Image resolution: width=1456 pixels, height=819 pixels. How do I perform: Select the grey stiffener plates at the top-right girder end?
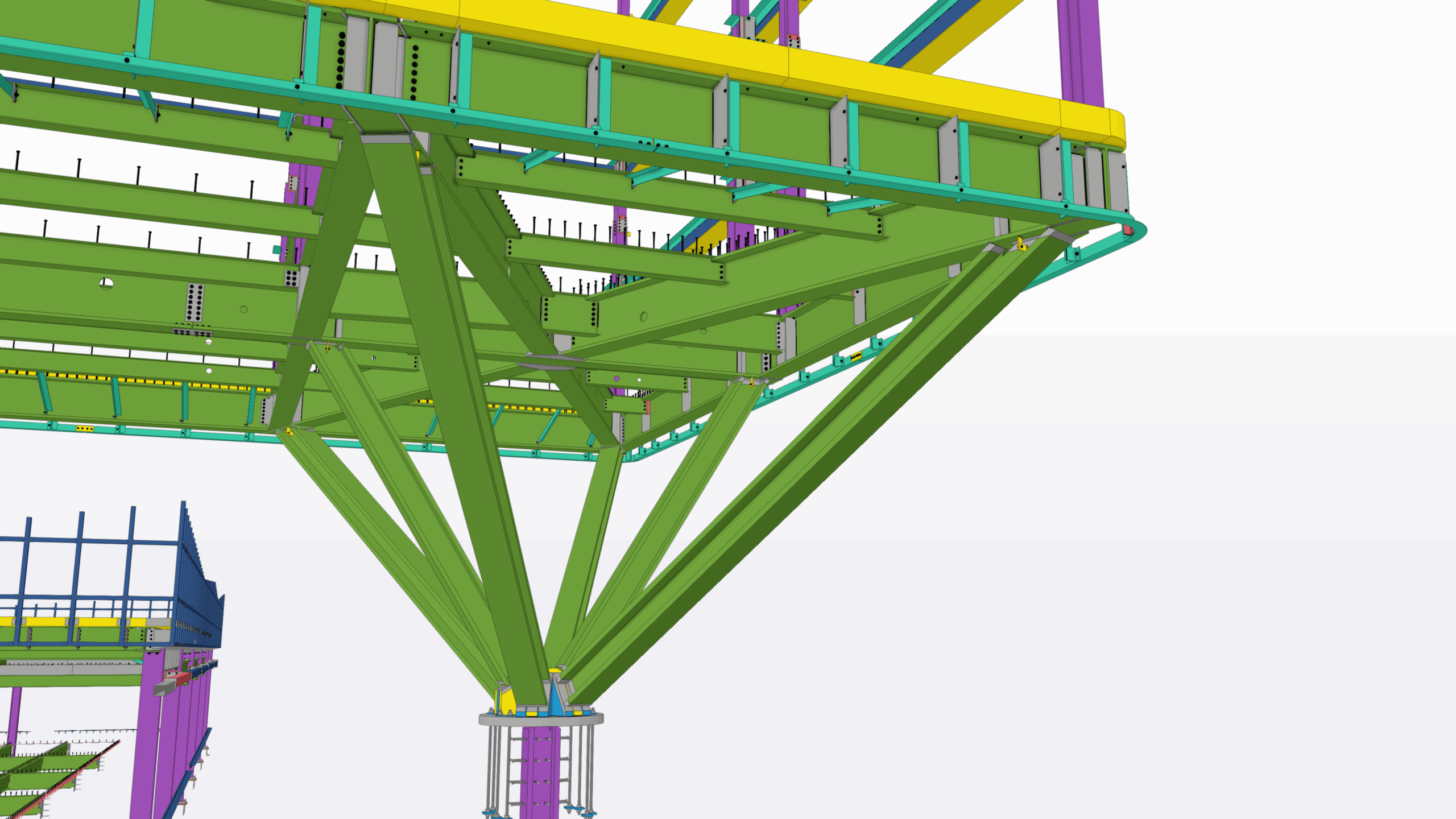tap(1095, 176)
